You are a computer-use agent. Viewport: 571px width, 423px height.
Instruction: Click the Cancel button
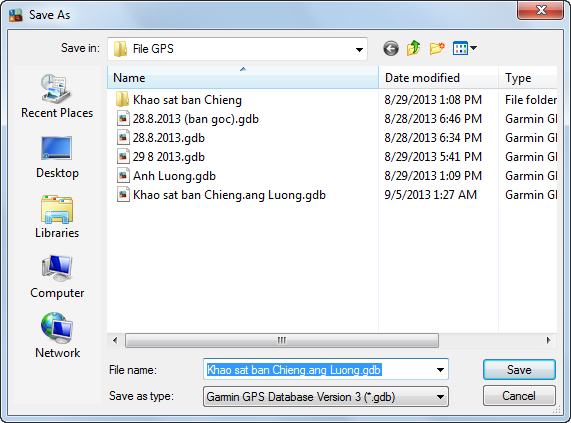(x=519, y=396)
